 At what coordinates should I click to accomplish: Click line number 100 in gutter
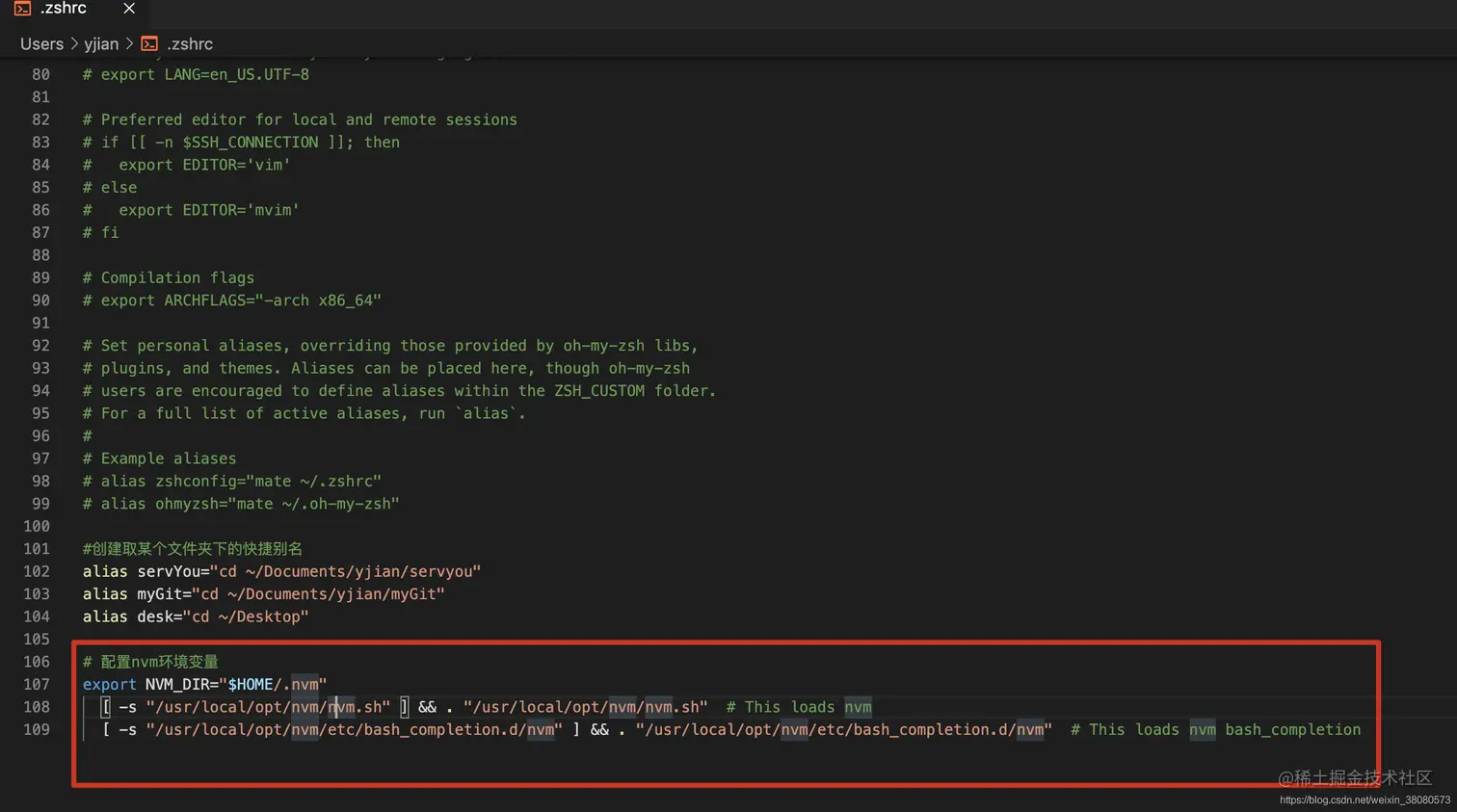tap(37, 526)
